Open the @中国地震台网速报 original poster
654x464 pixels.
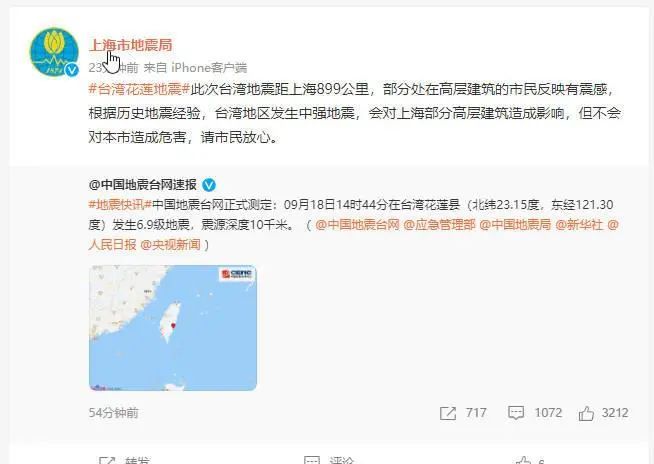[x=143, y=184]
